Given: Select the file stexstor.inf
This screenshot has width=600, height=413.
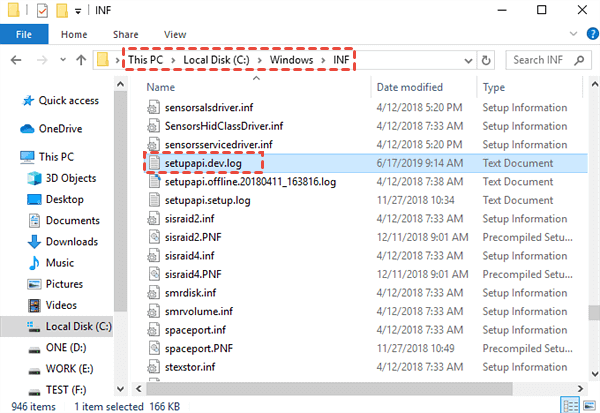Looking at the screenshot, I should coord(190,367).
